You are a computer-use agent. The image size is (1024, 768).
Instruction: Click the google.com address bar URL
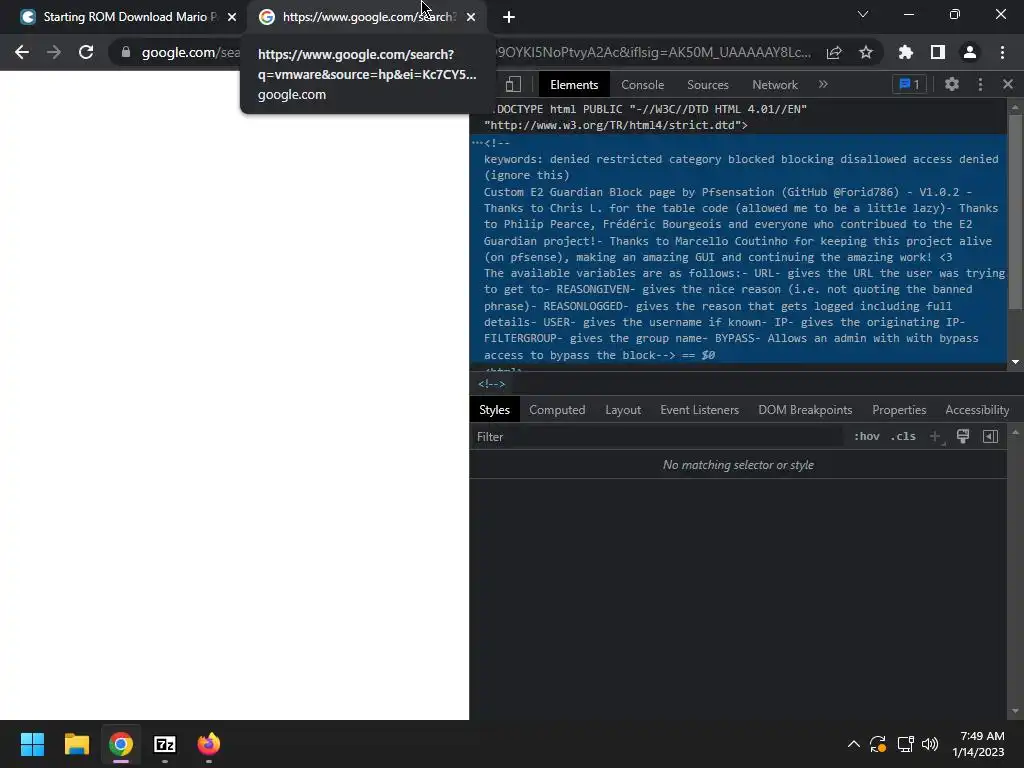(x=191, y=52)
